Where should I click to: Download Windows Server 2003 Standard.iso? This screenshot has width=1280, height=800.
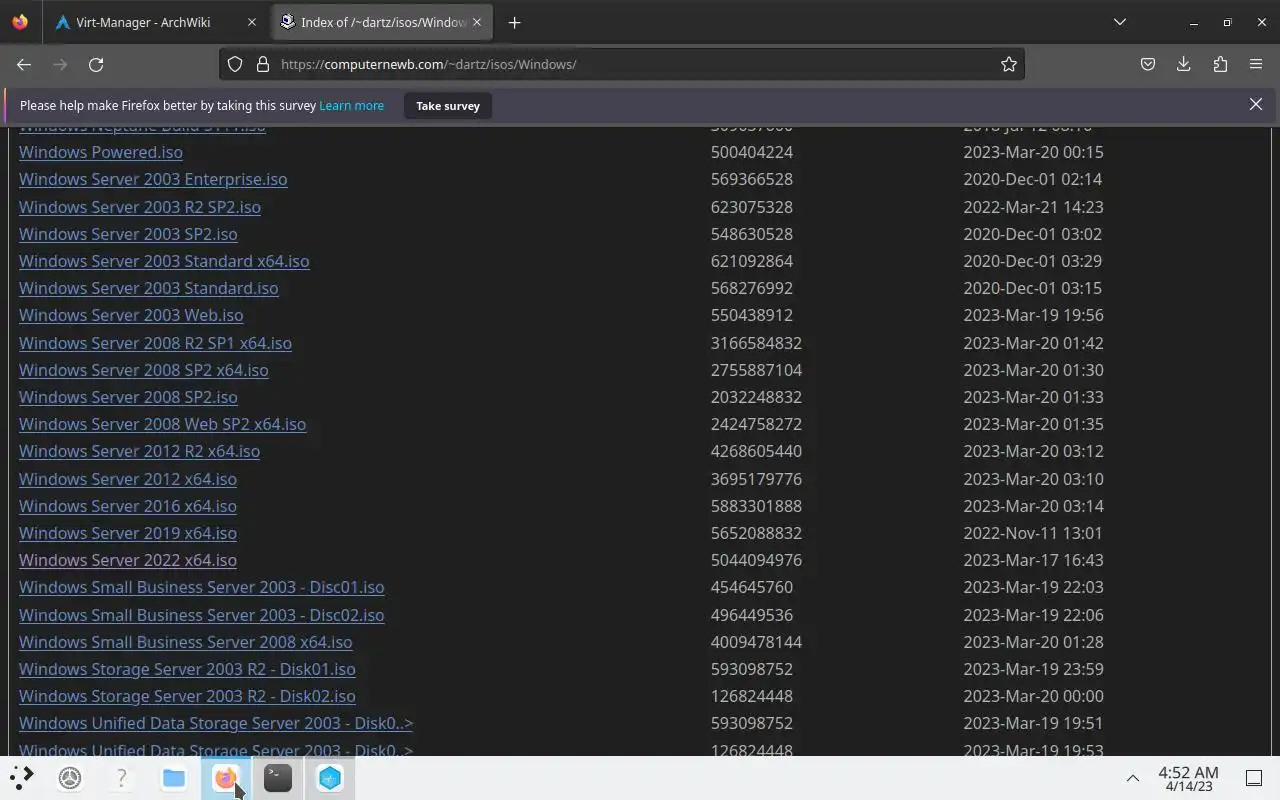(x=149, y=288)
